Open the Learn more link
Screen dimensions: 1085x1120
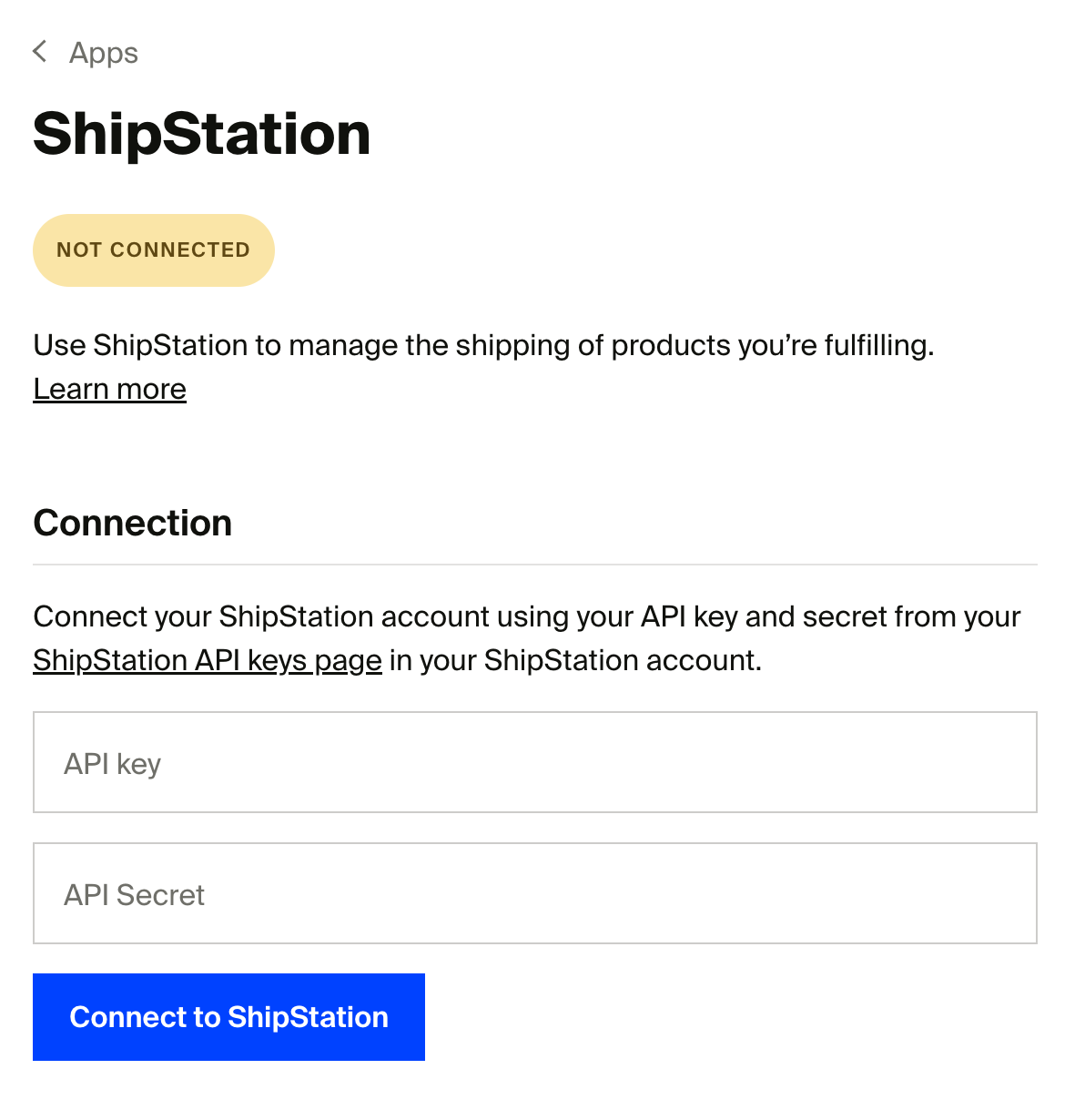(110, 389)
